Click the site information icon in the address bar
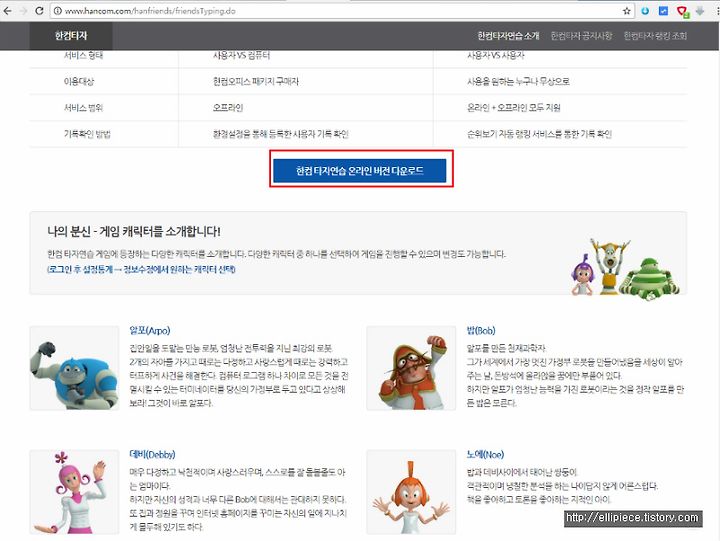 (x=57, y=11)
